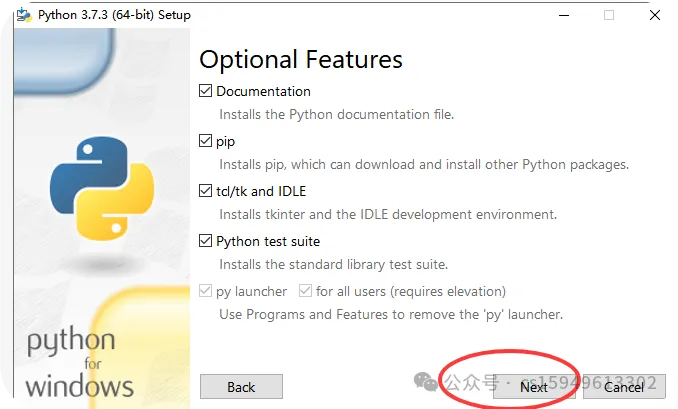Uncheck the Documentation checkbox

click(x=207, y=91)
